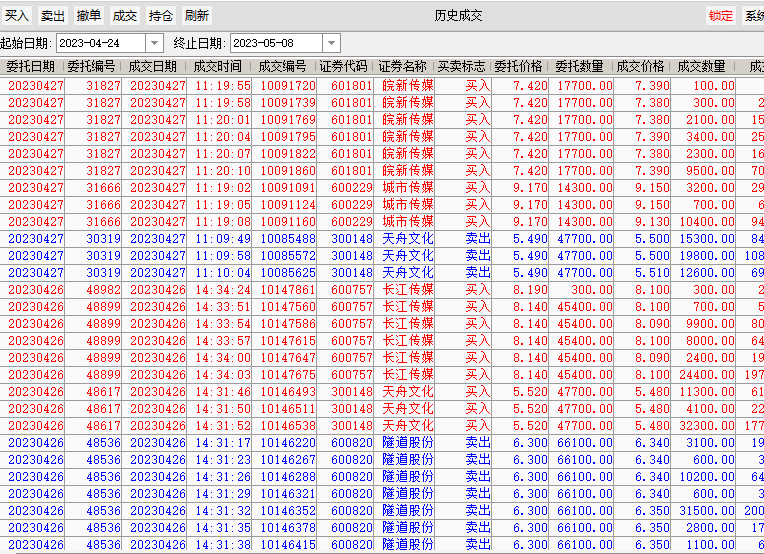Sort by the 成交时间 column header
This screenshot has width=764, height=554.
coord(218,66)
